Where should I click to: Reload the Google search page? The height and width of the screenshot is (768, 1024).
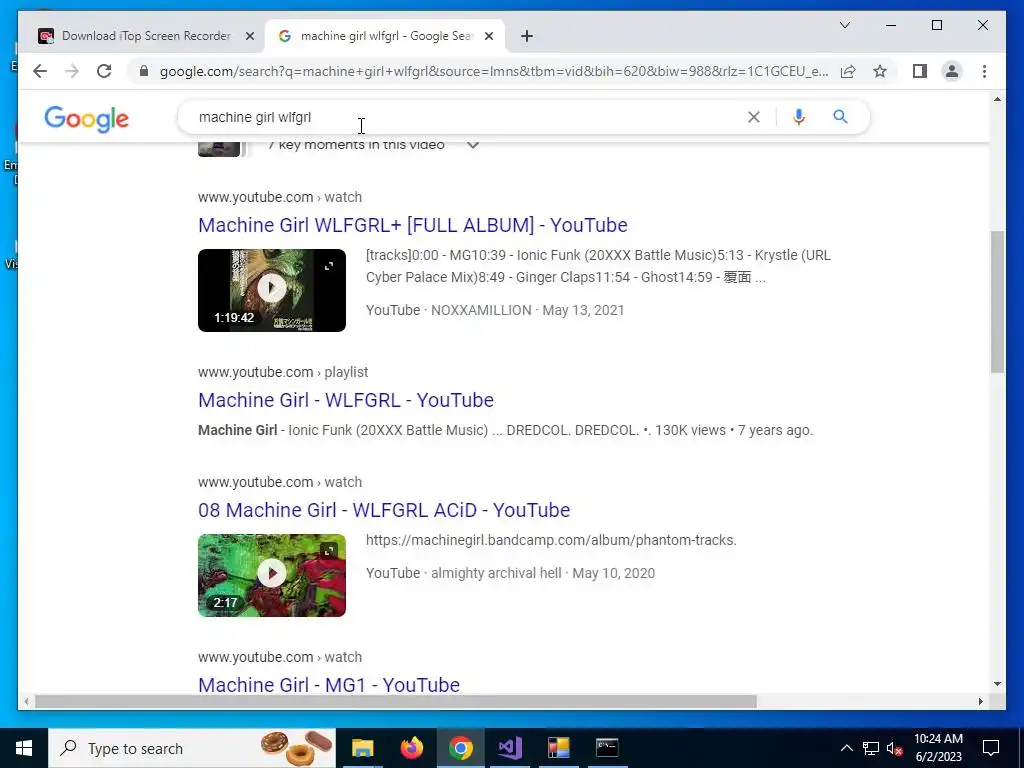[x=104, y=71]
